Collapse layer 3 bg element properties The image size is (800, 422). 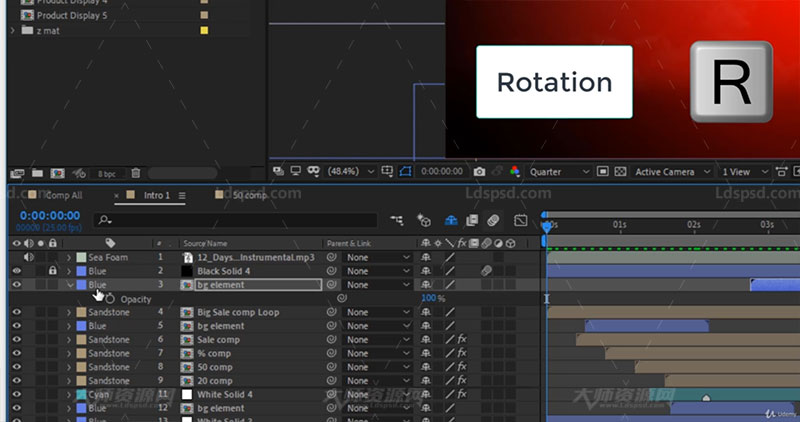69,285
